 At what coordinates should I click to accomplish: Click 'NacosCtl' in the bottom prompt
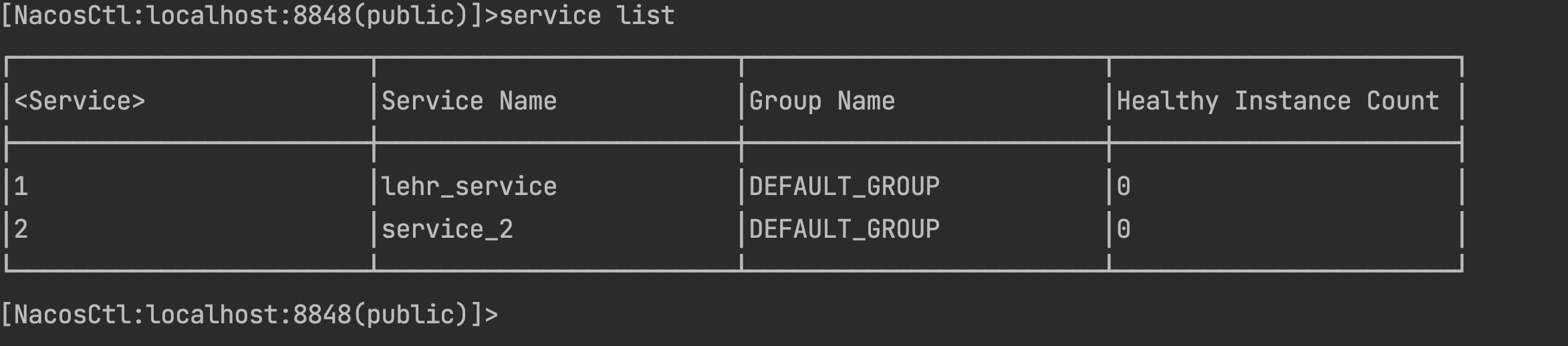coord(73,314)
